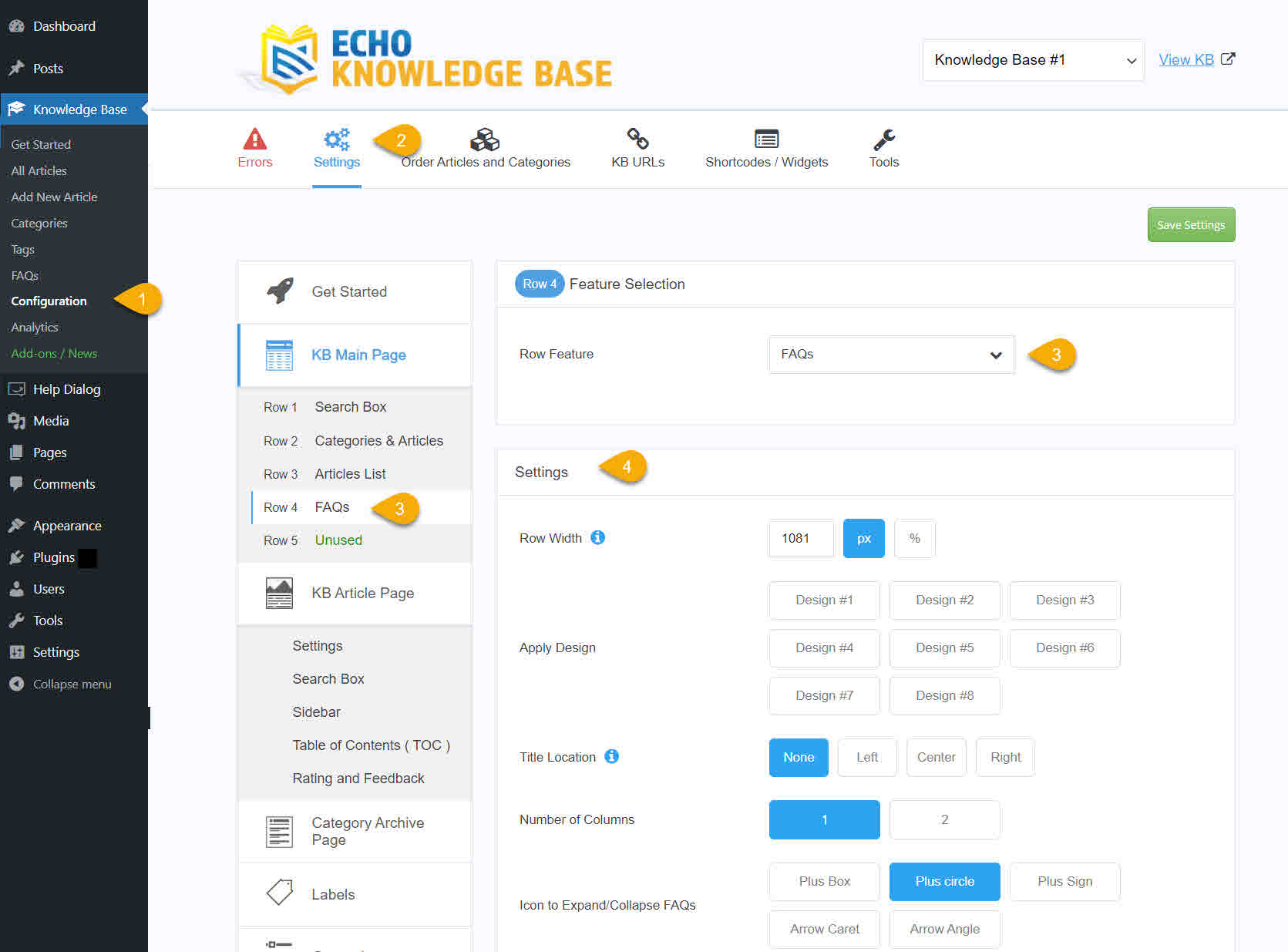Viewport: 1288px width, 952px height.
Task: Click the Get Started rocket icon
Action: pos(280,291)
